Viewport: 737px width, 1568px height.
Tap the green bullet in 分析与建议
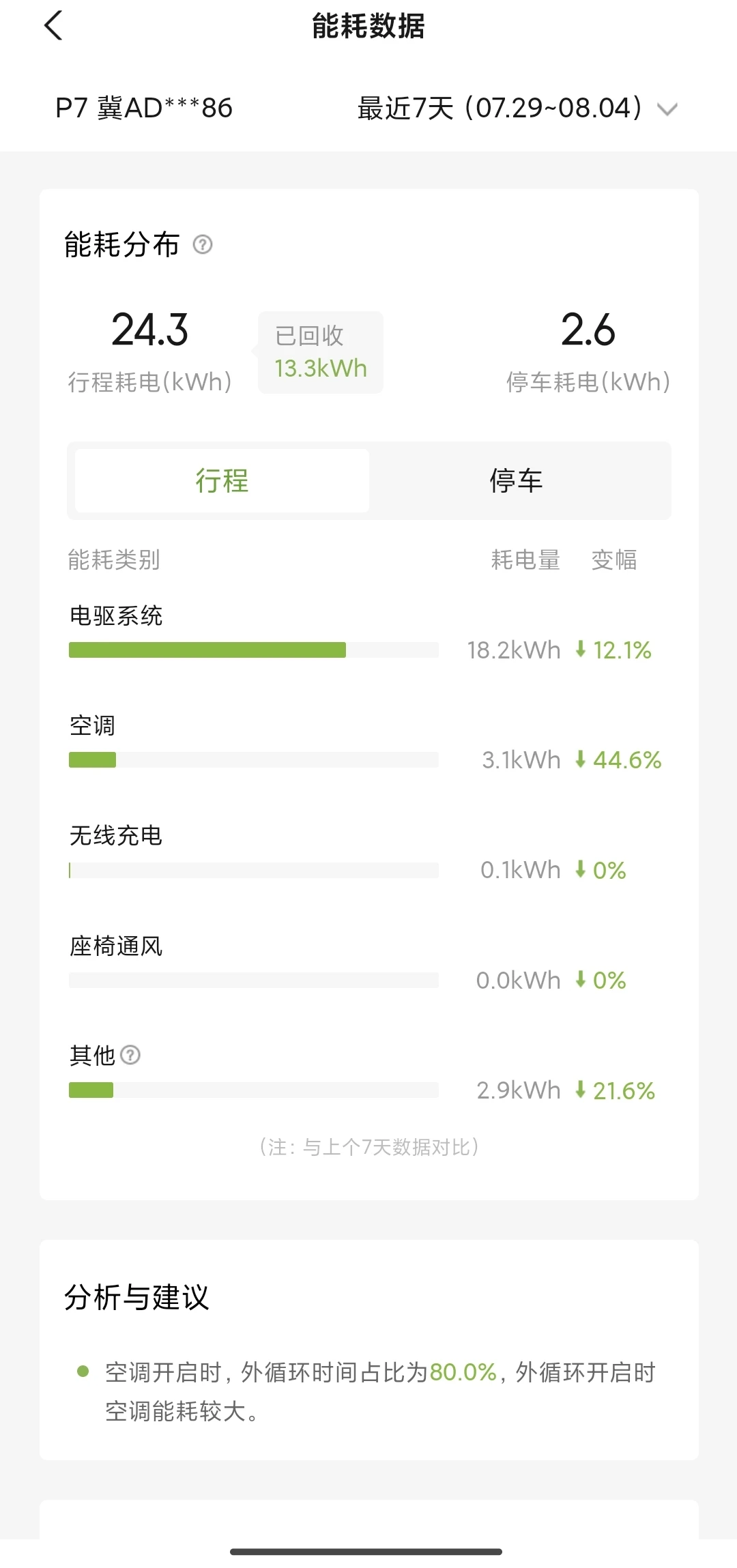(83, 1371)
